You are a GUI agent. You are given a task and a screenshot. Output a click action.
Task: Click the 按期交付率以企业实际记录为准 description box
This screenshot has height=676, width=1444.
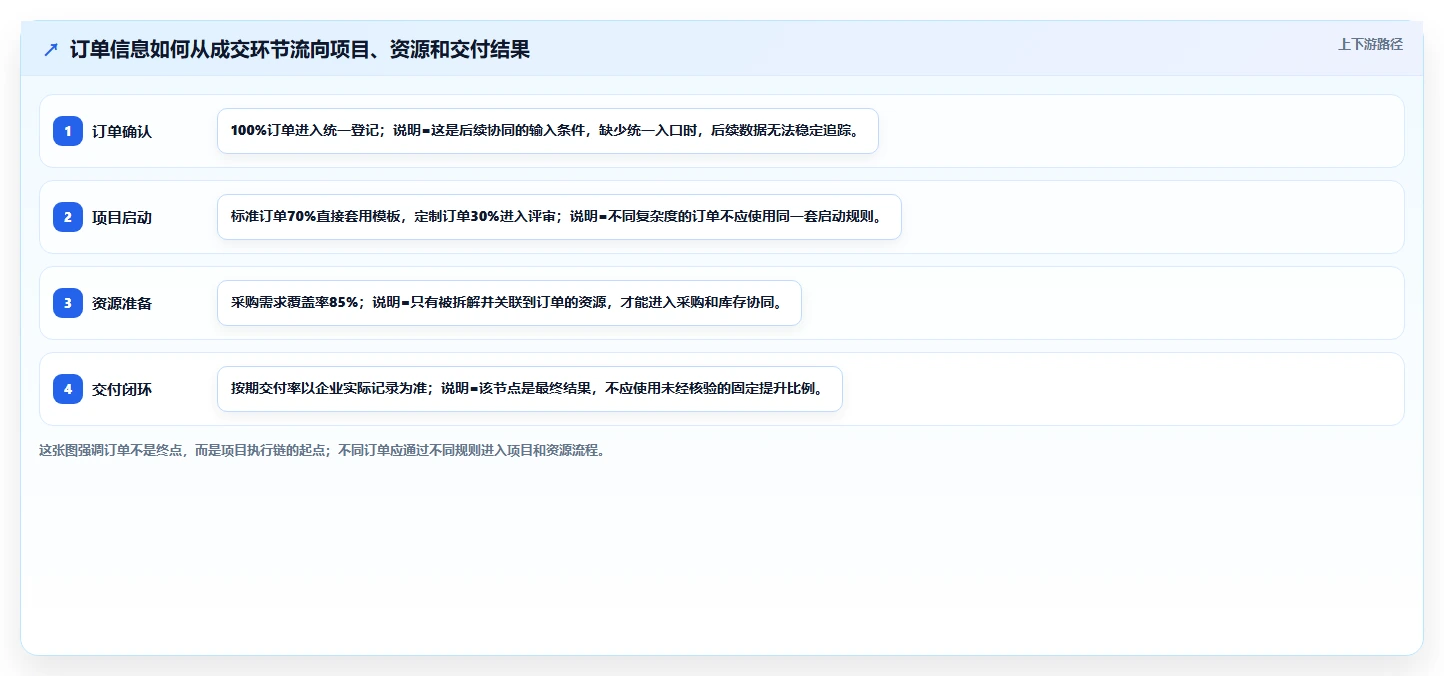coord(530,389)
